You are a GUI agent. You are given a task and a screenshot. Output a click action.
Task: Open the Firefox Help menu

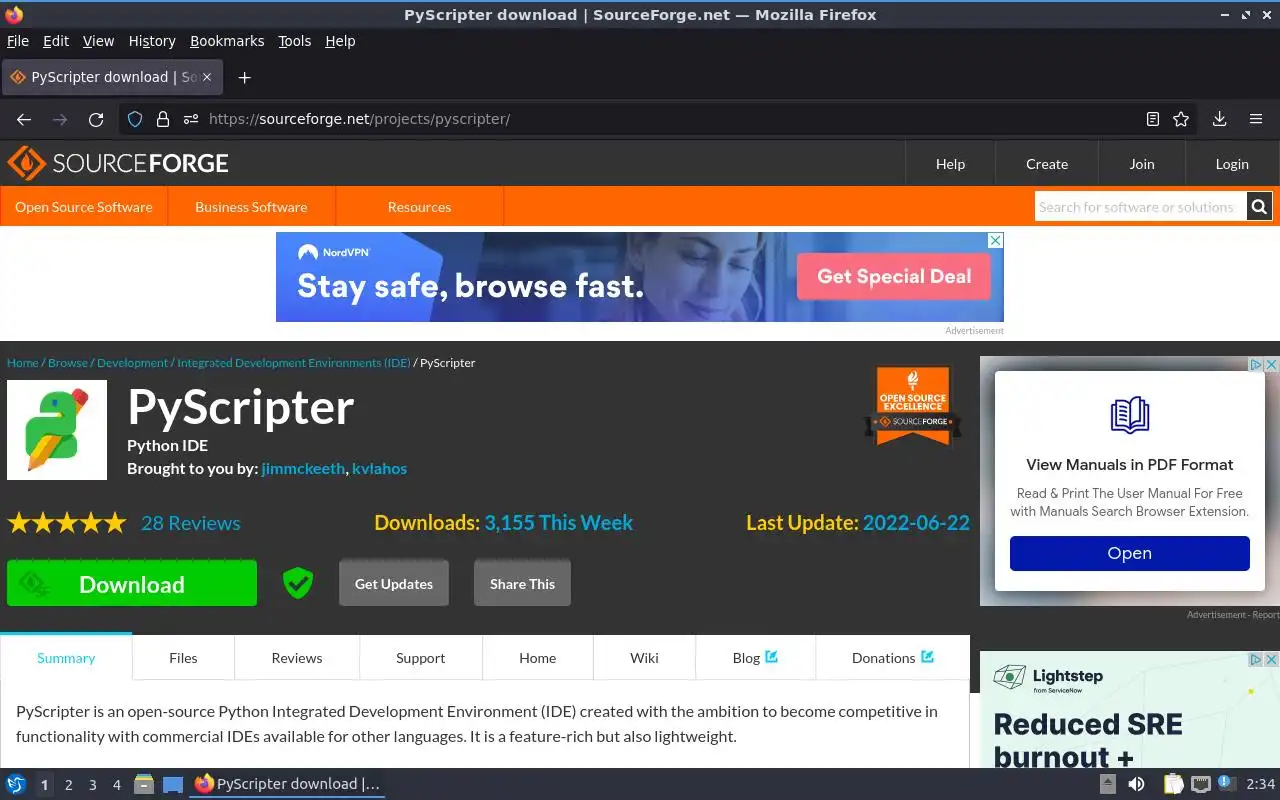tap(340, 41)
